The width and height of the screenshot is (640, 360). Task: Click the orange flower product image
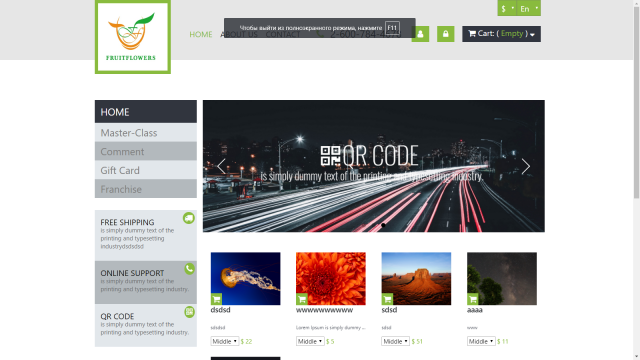331,278
